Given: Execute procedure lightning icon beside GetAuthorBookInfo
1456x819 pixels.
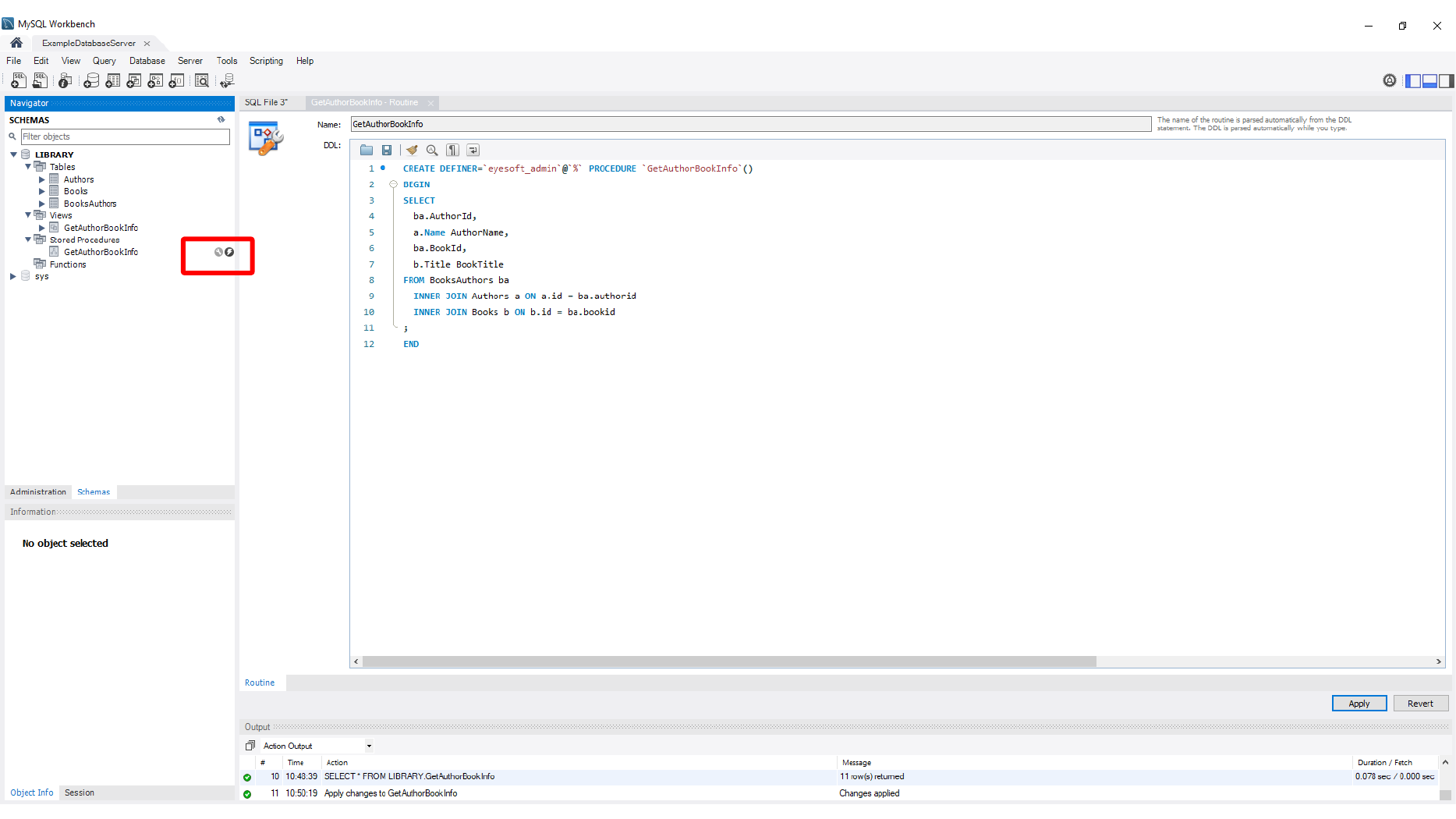Looking at the screenshot, I should point(229,252).
